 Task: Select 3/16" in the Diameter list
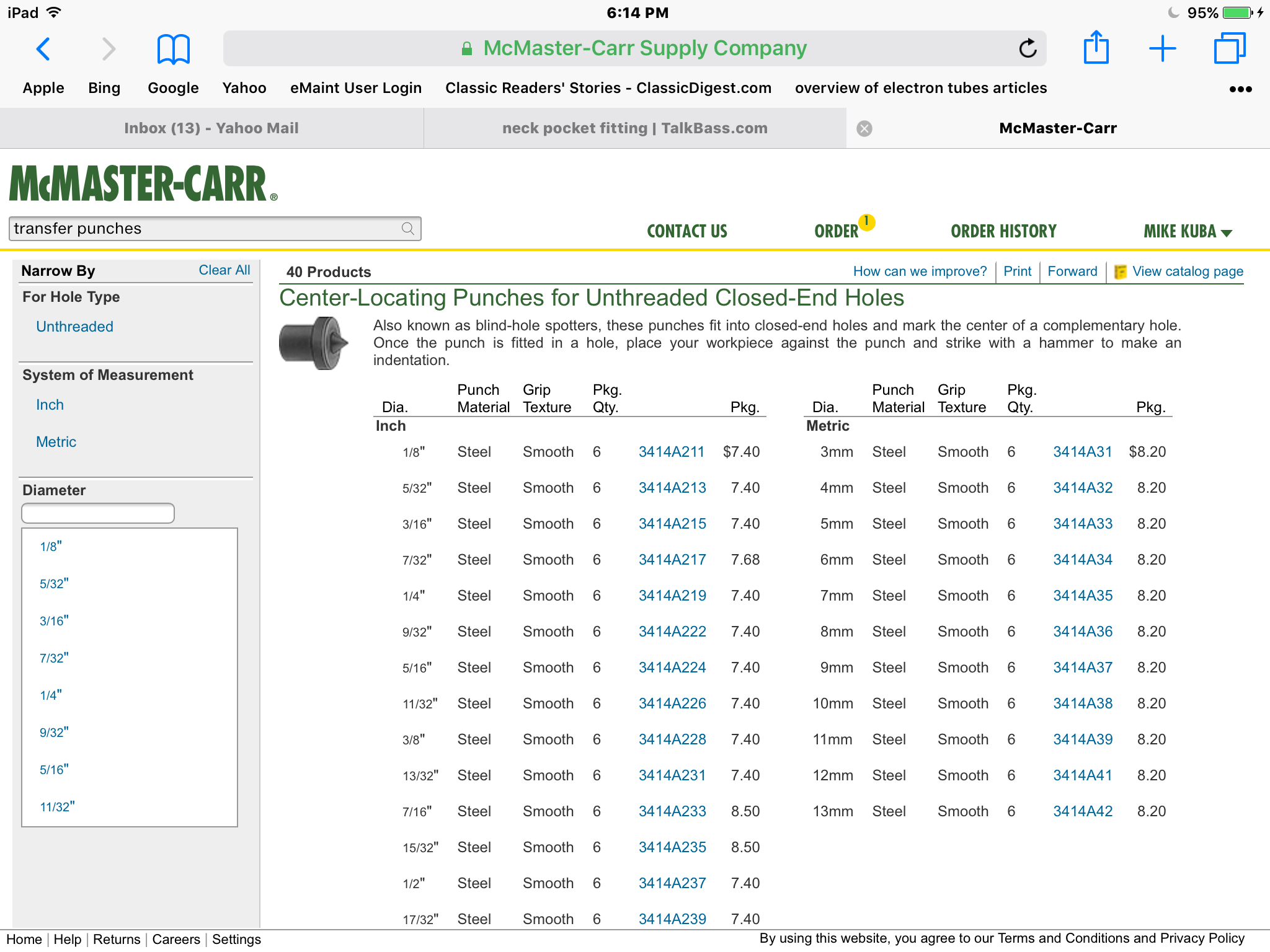coord(54,621)
